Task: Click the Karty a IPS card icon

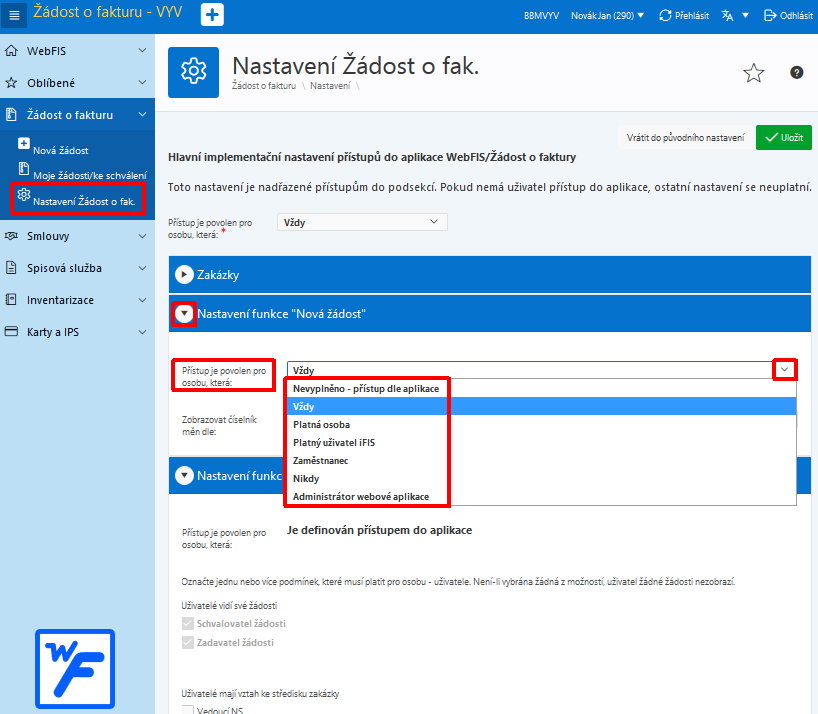Action: [11, 332]
